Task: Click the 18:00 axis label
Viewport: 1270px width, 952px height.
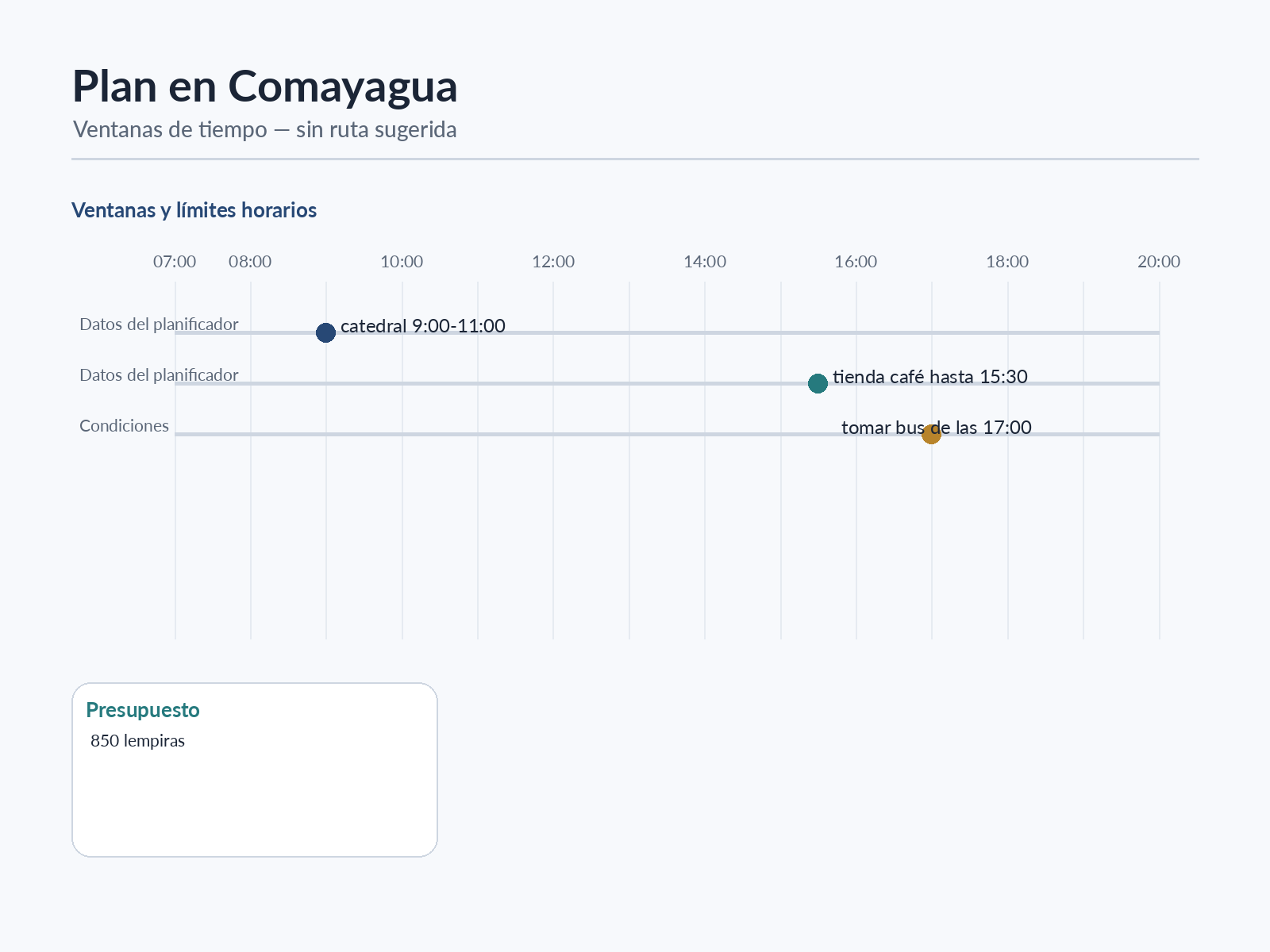Action: click(x=1007, y=262)
